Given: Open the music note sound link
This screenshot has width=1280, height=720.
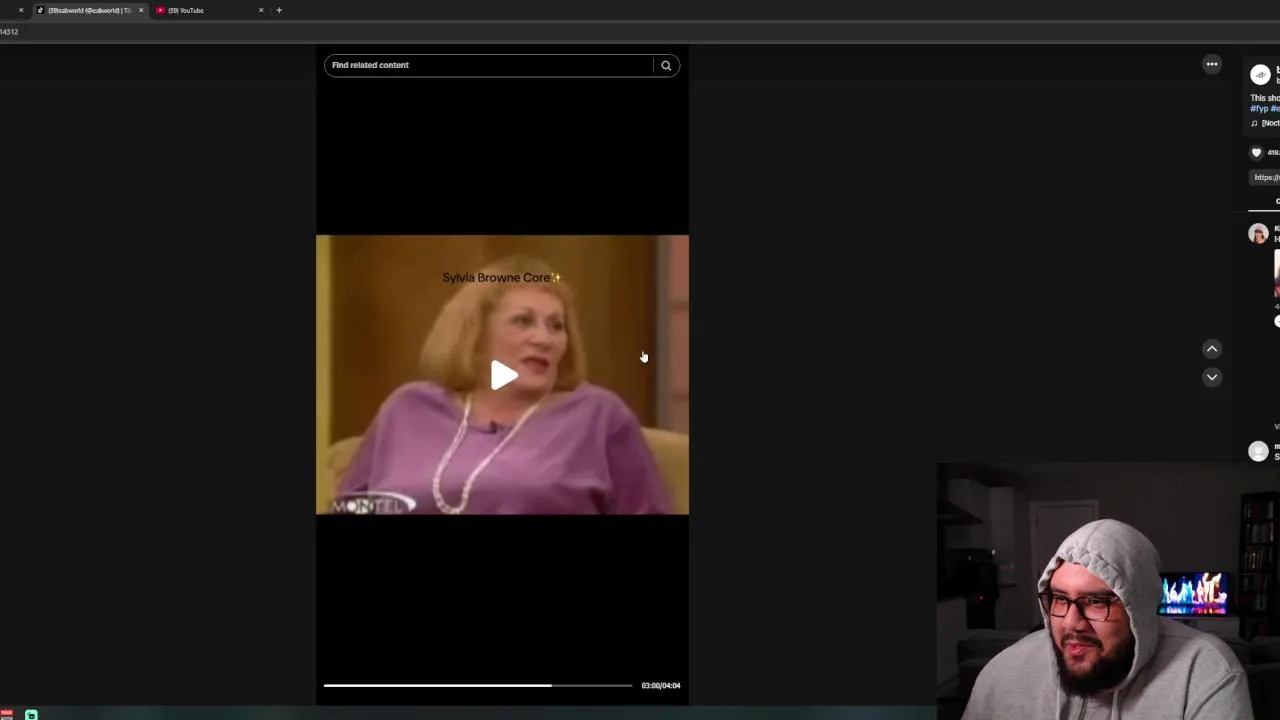Looking at the screenshot, I should pos(1265,123).
